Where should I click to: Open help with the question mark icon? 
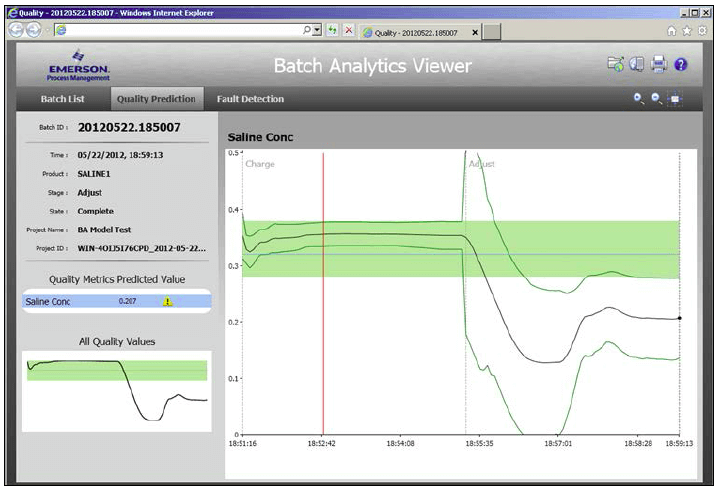tap(681, 65)
